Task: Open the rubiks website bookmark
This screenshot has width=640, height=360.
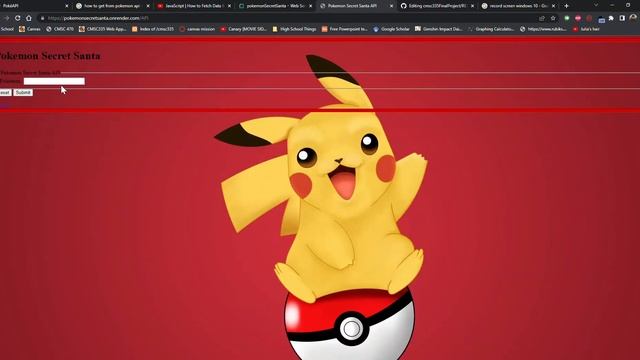Action: [543, 29]
